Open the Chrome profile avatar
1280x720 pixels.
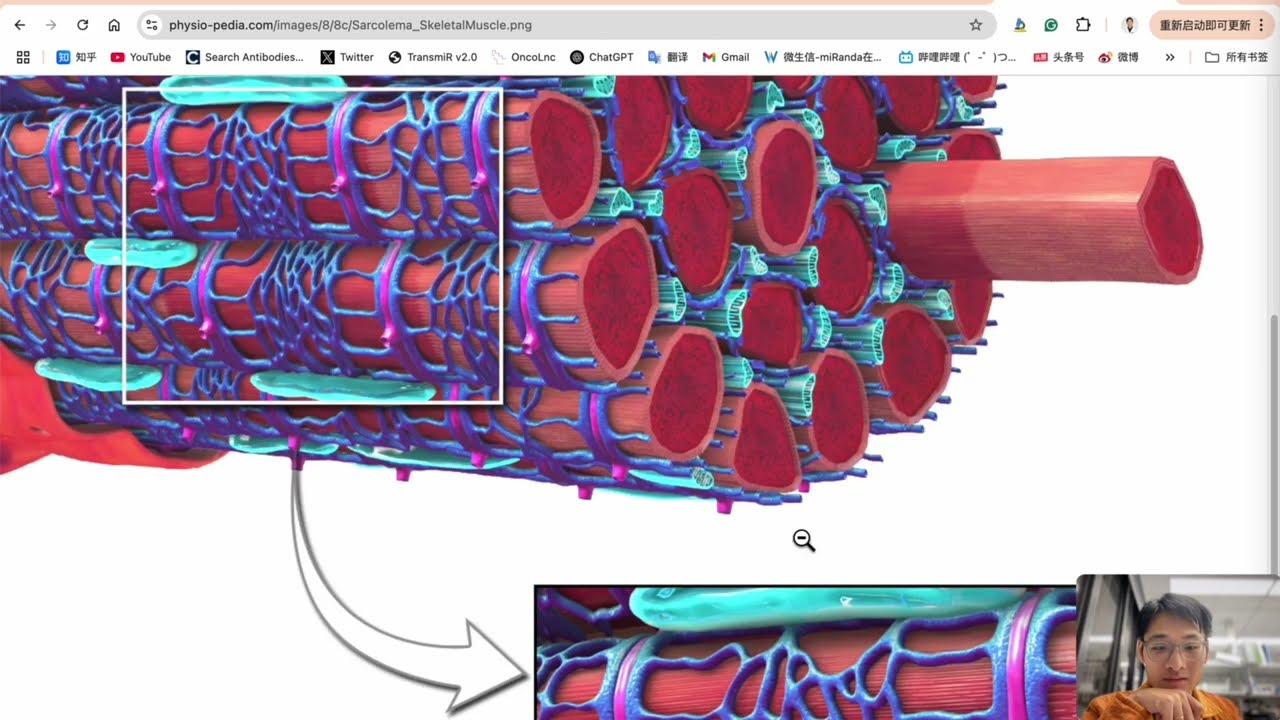(1129, 25)
